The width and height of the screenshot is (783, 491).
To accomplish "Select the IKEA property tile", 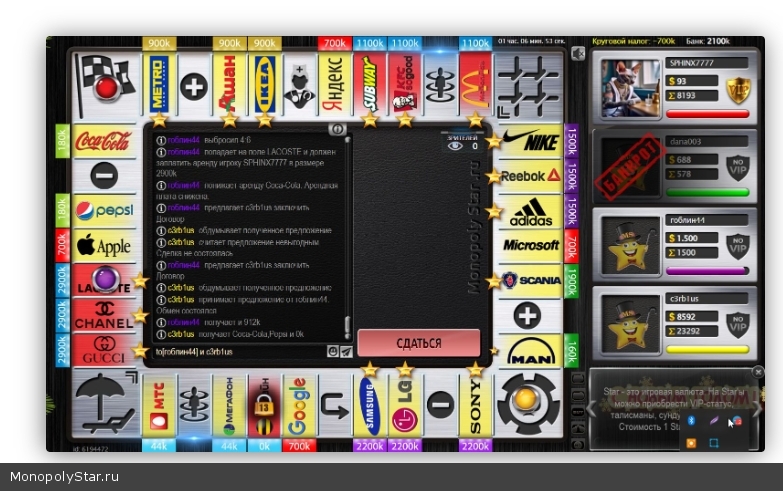I will click(264, 79).
